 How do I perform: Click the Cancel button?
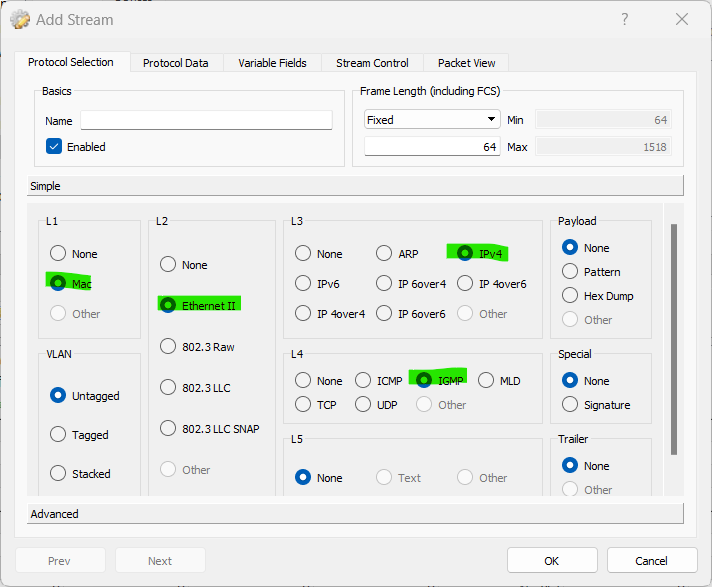tap(652, 561)
